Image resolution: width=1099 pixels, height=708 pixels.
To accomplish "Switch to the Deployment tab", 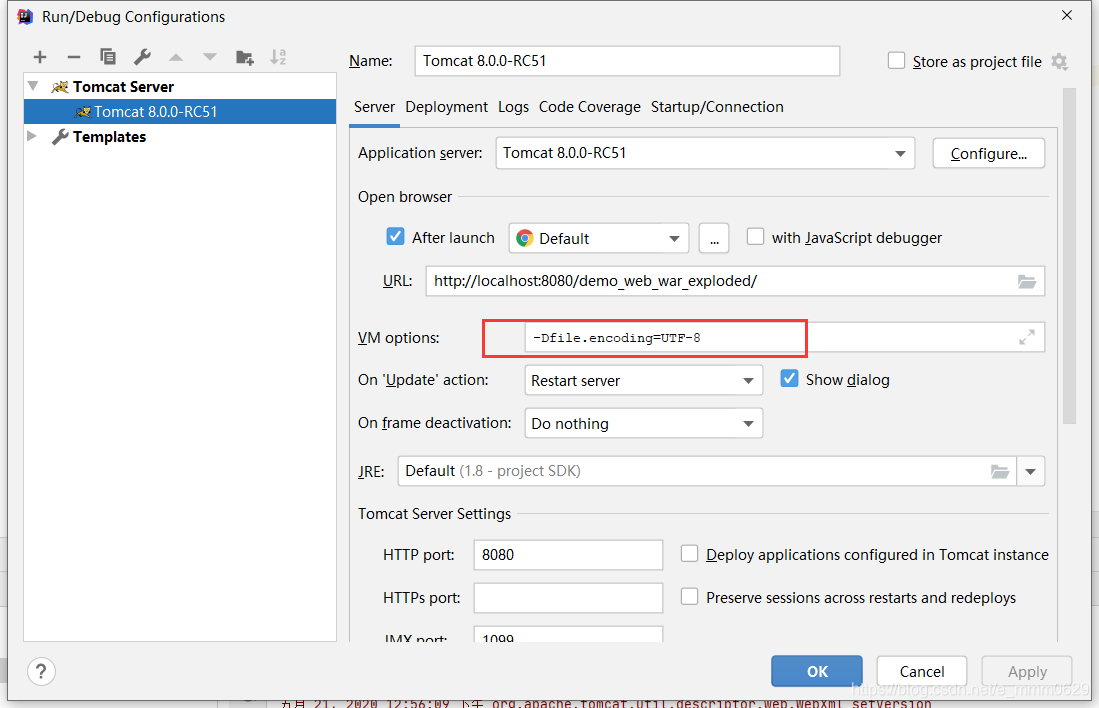I will 446,107.
